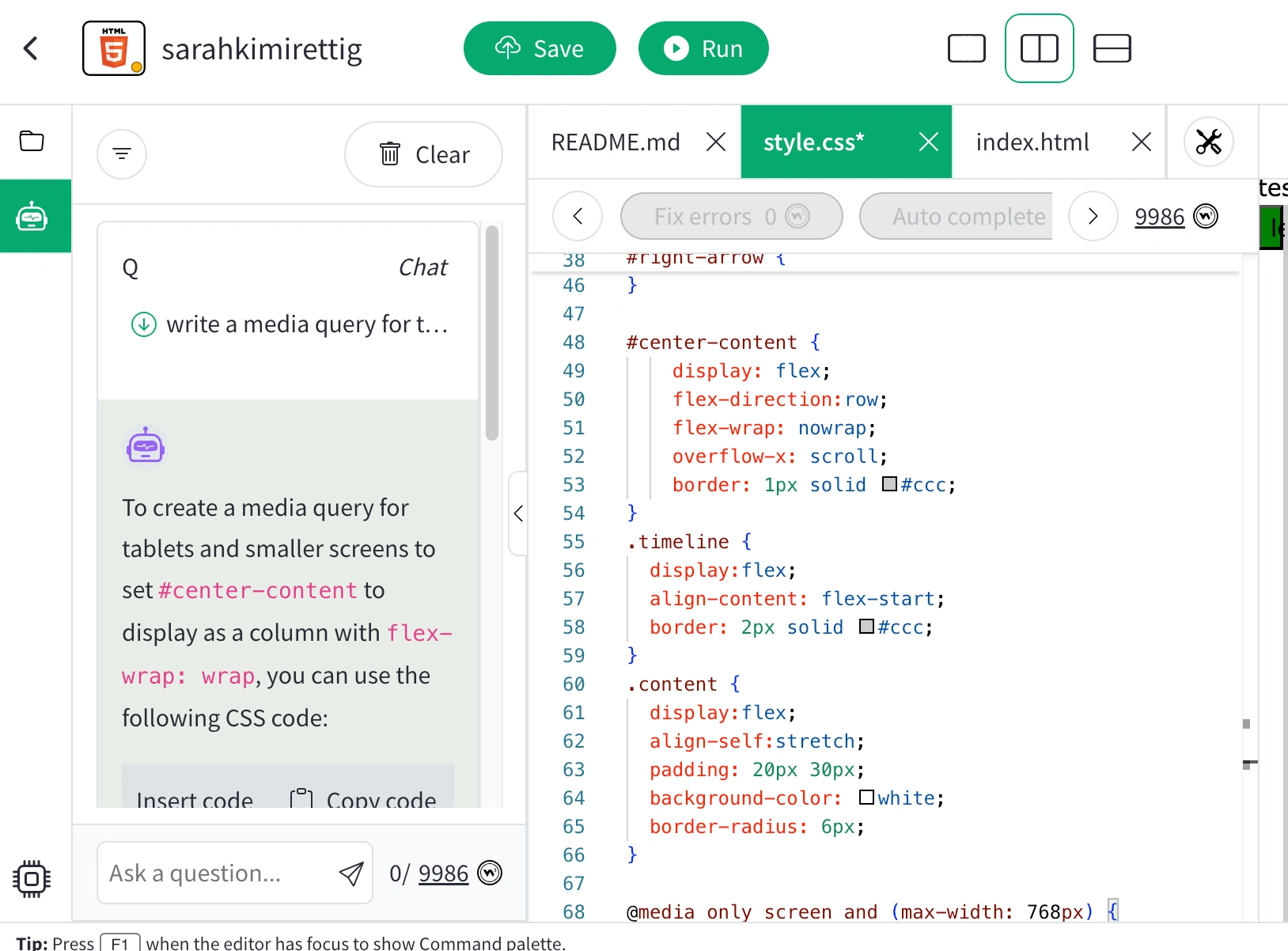Click the #ccc color swatch on line 53

[889, 483]
